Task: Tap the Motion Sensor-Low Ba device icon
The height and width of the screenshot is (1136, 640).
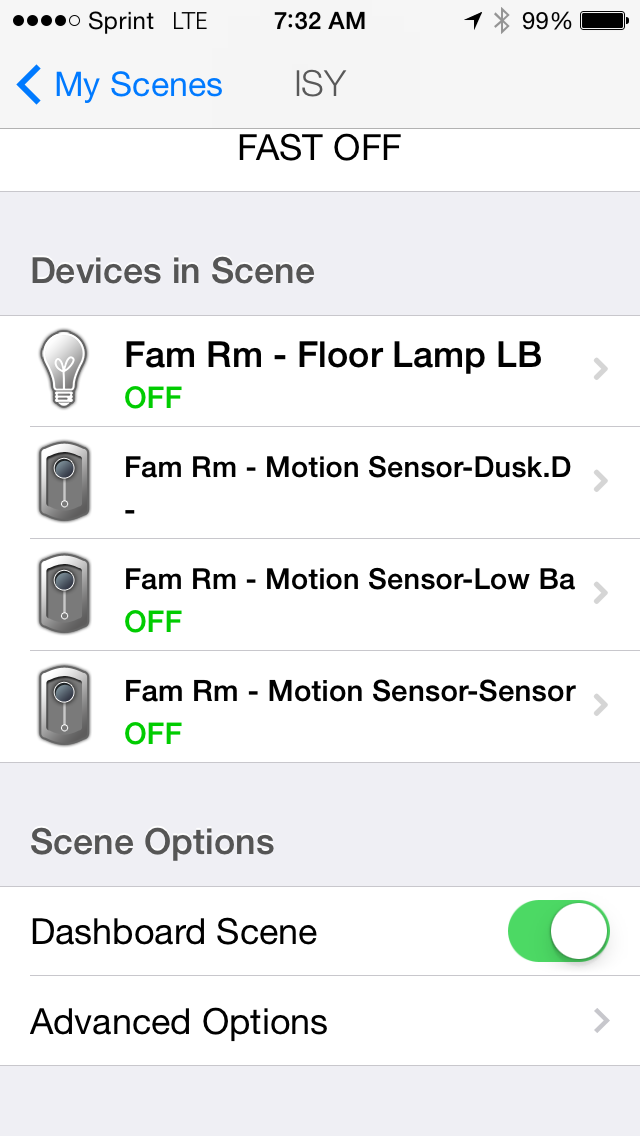Action: click(x=63, y=594)
